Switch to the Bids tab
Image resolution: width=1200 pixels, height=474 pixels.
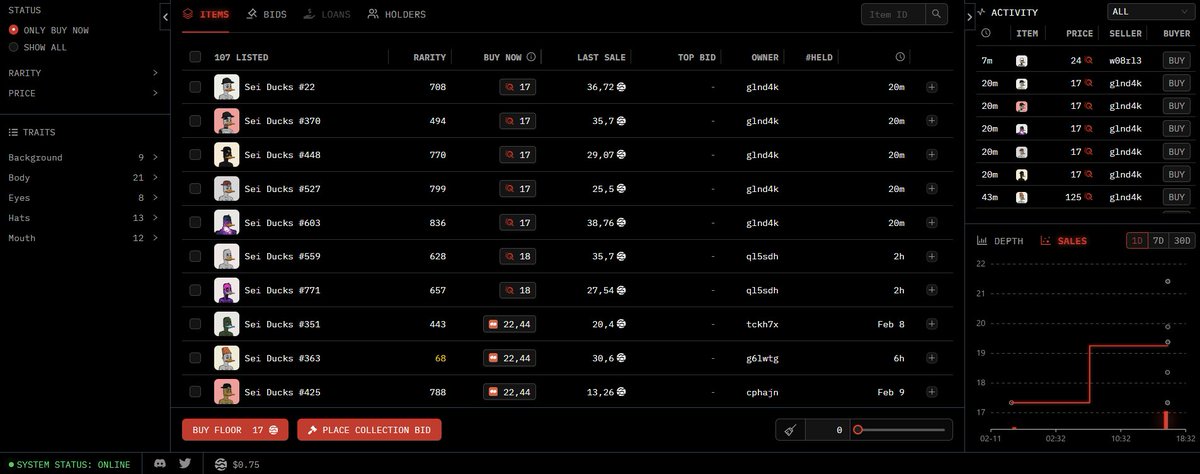tap(267, 14)
